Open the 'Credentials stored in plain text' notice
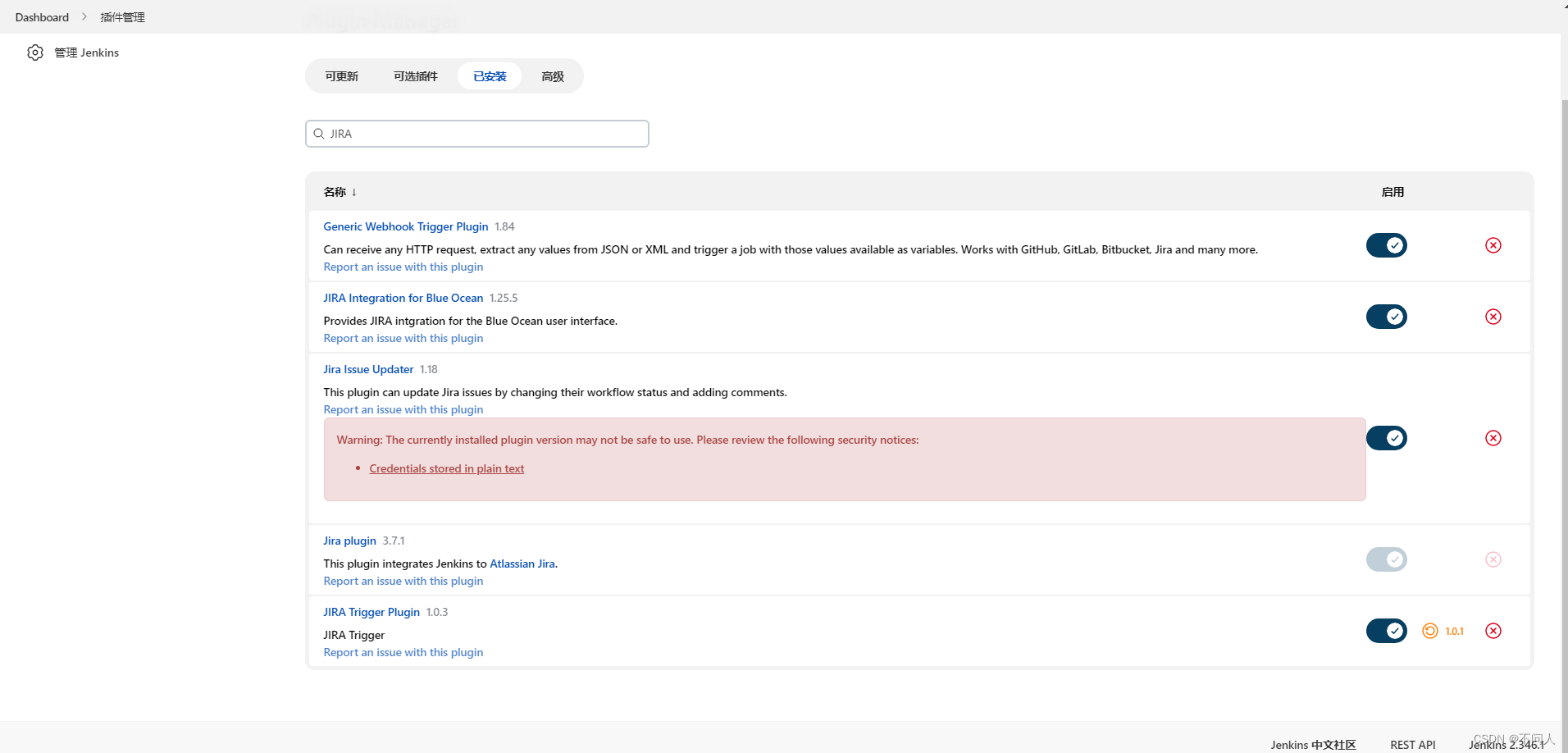 [x=447, y=468]
